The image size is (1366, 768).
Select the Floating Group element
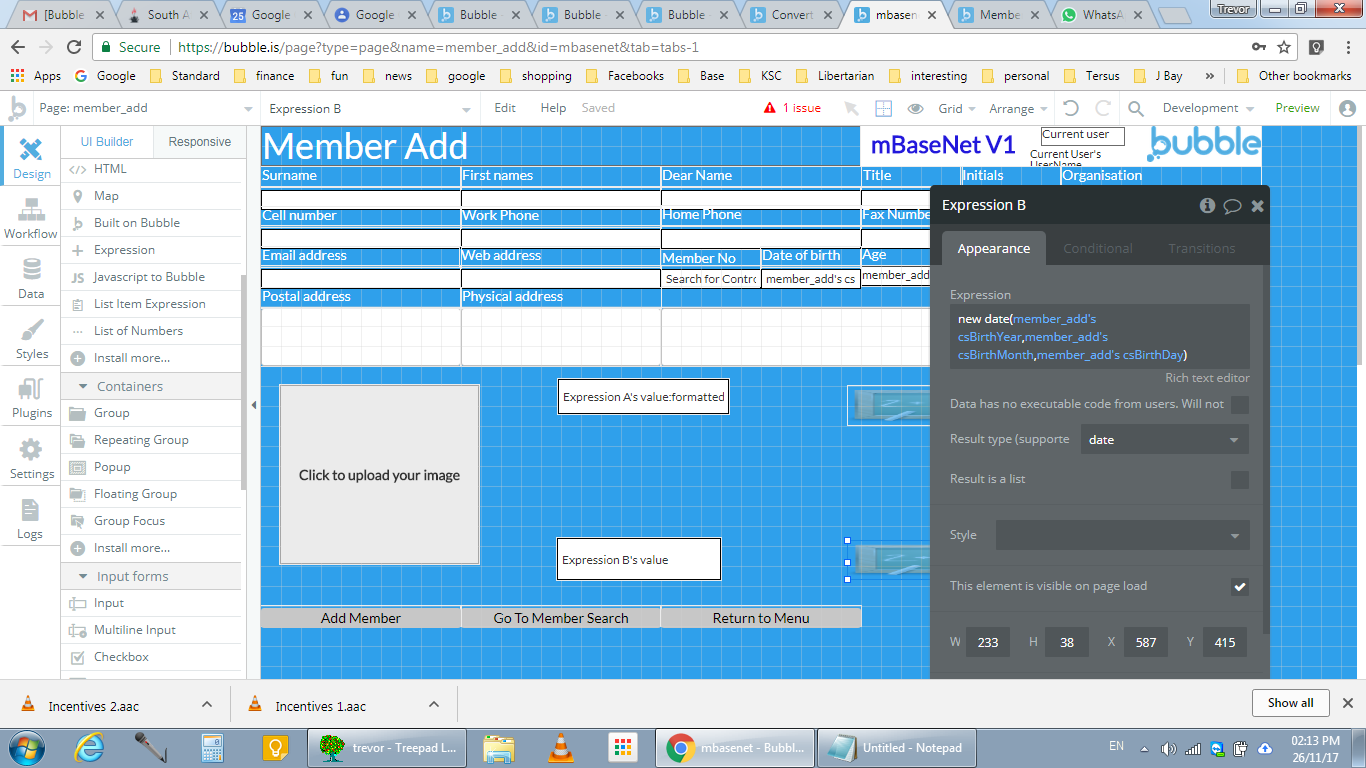(135, 494)
